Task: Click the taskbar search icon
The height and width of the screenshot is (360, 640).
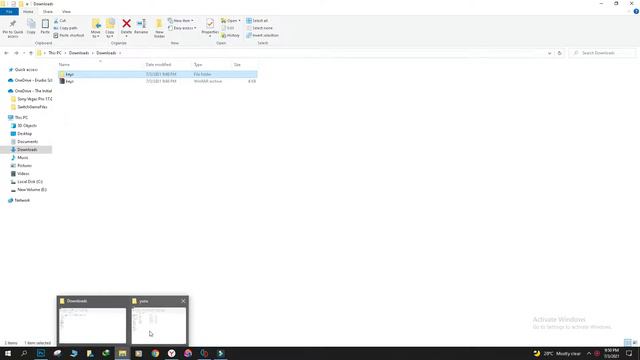Action: pyautogui.click(x=24, y=353)
